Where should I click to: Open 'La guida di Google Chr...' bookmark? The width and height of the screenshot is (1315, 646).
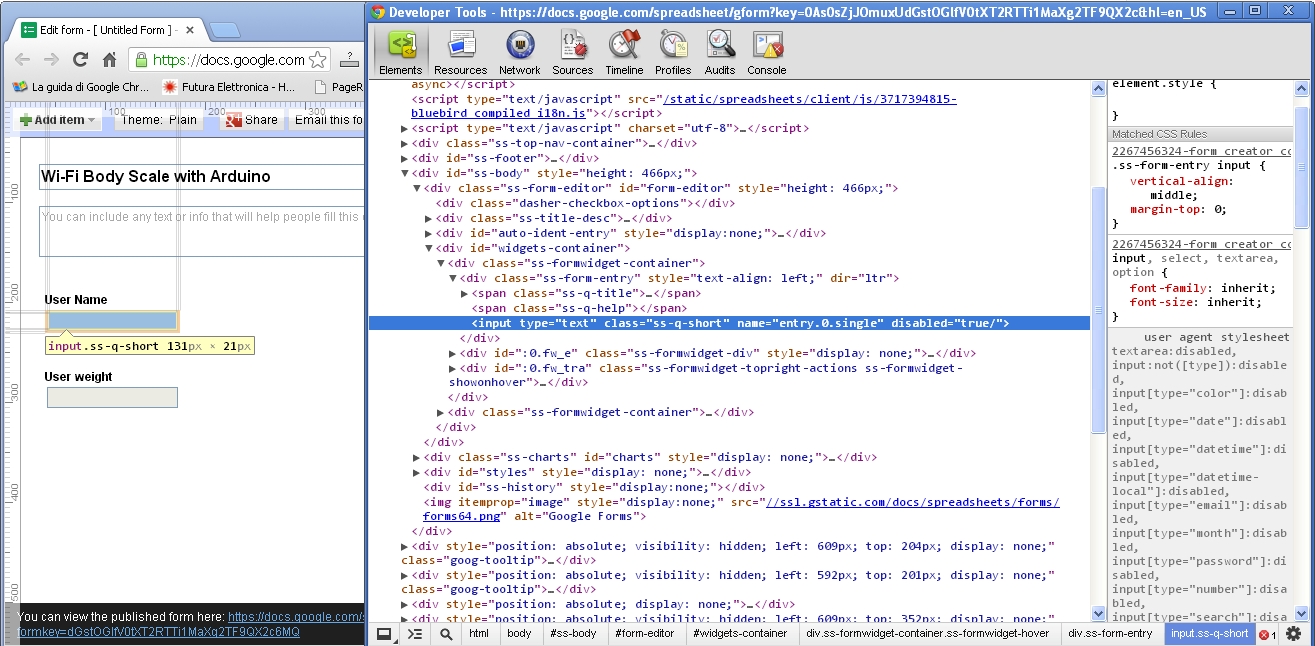coord(80,87)
